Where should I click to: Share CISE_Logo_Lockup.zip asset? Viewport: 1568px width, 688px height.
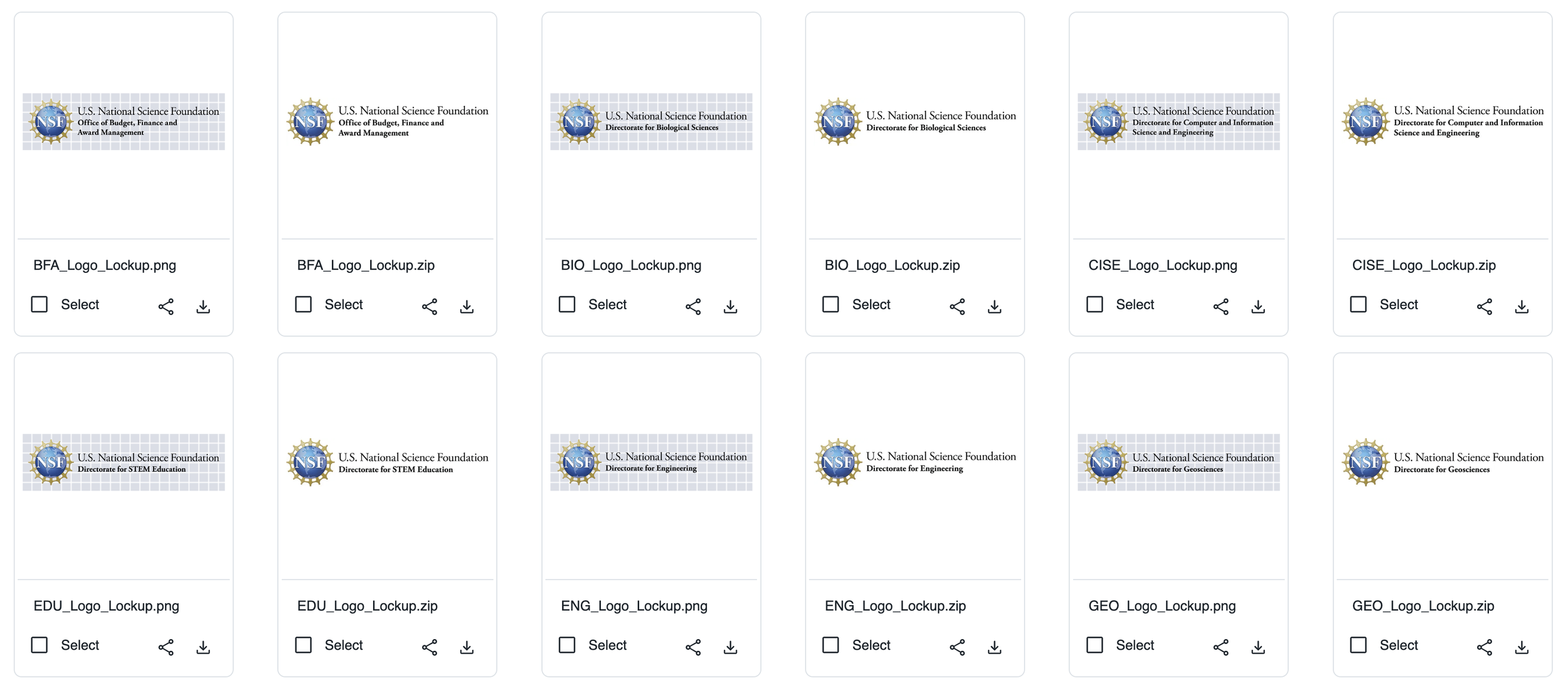click(1485, 306)
